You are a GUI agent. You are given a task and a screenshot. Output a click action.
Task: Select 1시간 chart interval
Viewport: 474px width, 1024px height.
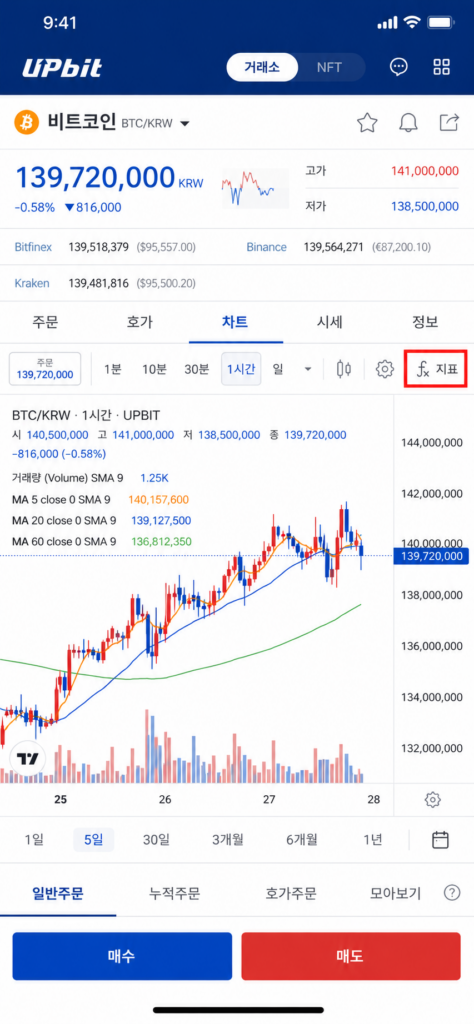tap(241, 369)
